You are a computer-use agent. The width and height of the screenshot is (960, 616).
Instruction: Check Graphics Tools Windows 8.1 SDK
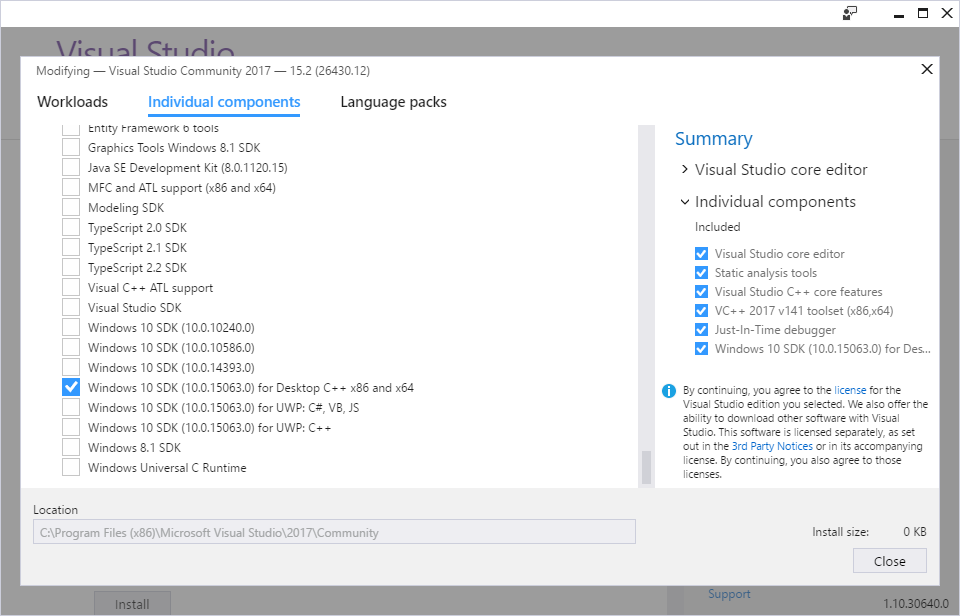tap(71, 148)
